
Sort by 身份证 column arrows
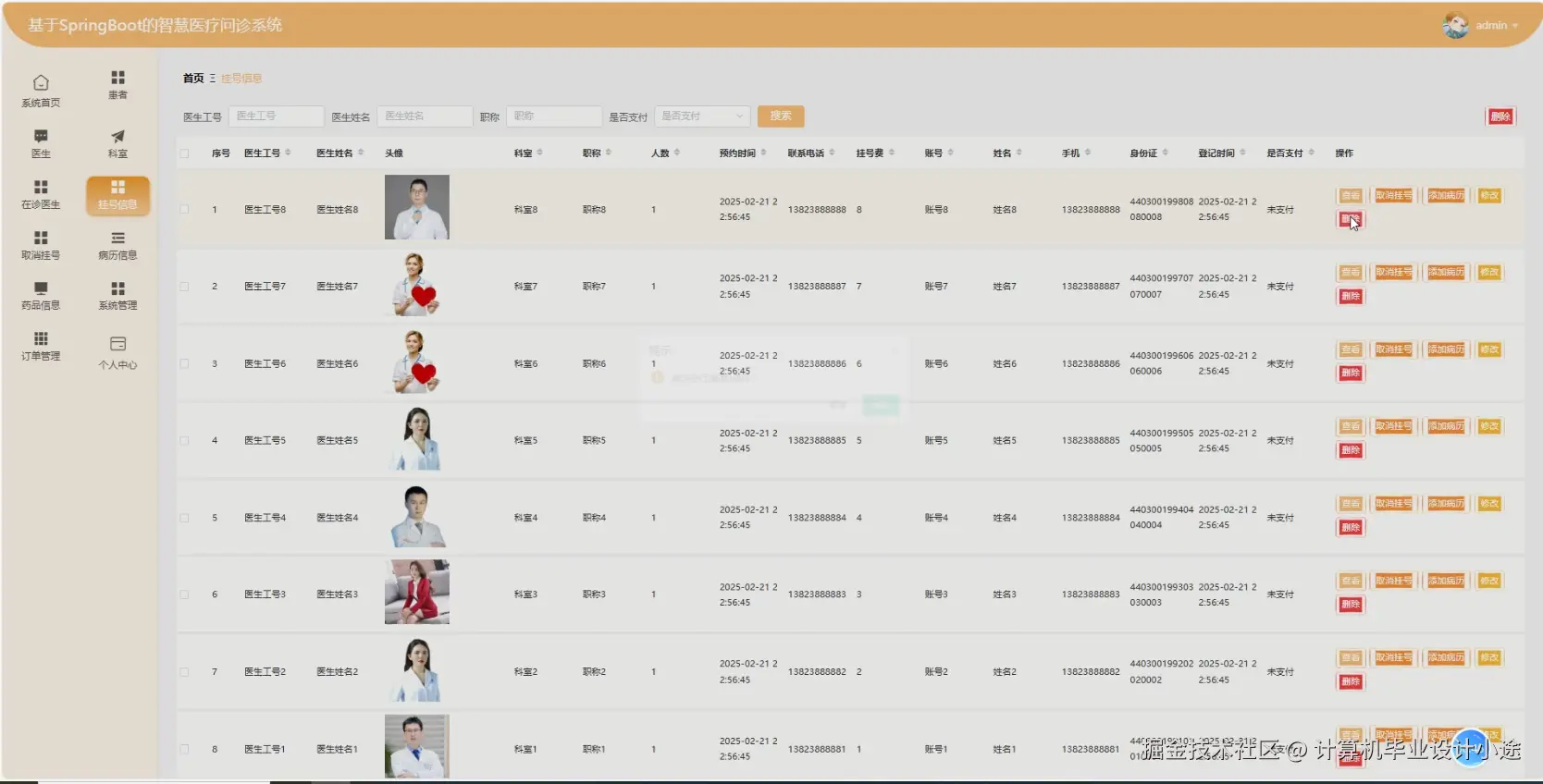click(x=1165, y=153)
